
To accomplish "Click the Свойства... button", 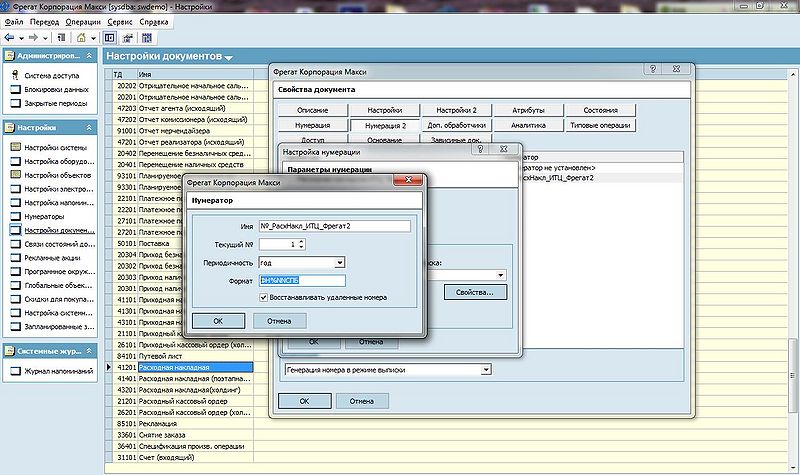I will pos(475,292).
